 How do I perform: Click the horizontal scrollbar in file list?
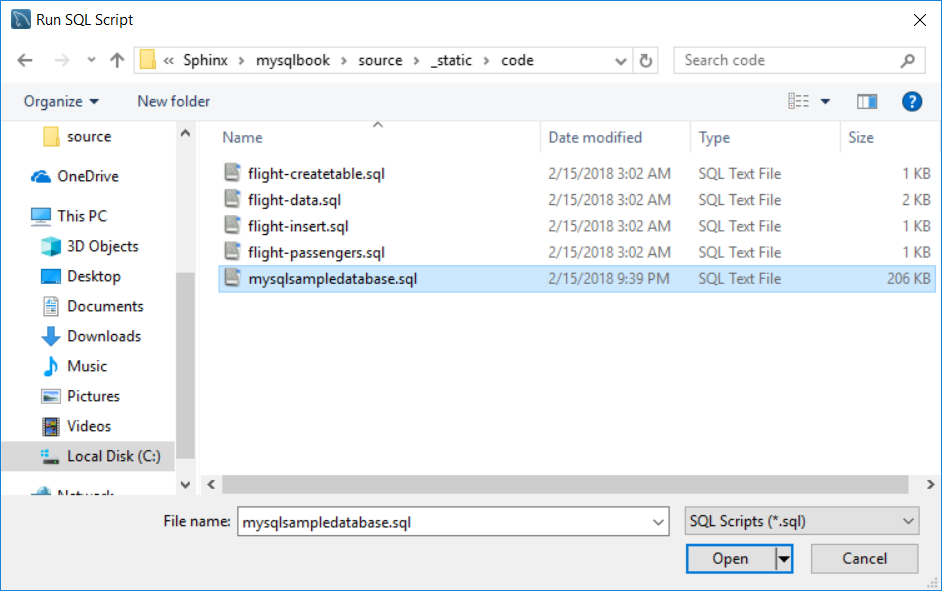[x=565, y=484]
